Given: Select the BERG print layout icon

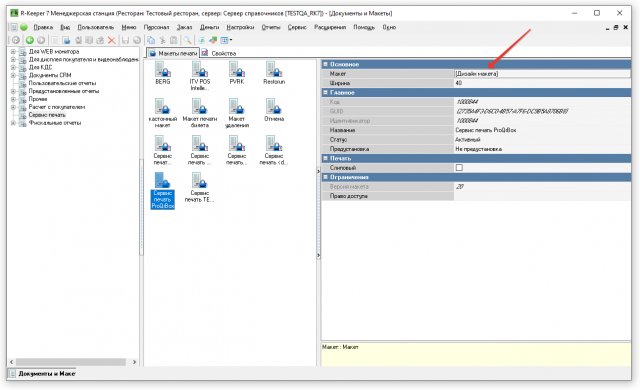Looking at the screenshot, I should coord(162,73).
